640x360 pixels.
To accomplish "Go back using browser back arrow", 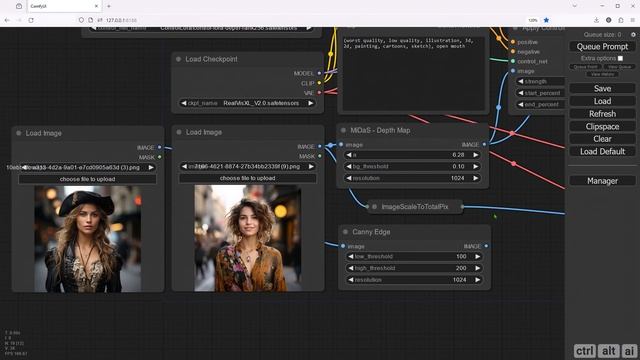I will (7, 20).
